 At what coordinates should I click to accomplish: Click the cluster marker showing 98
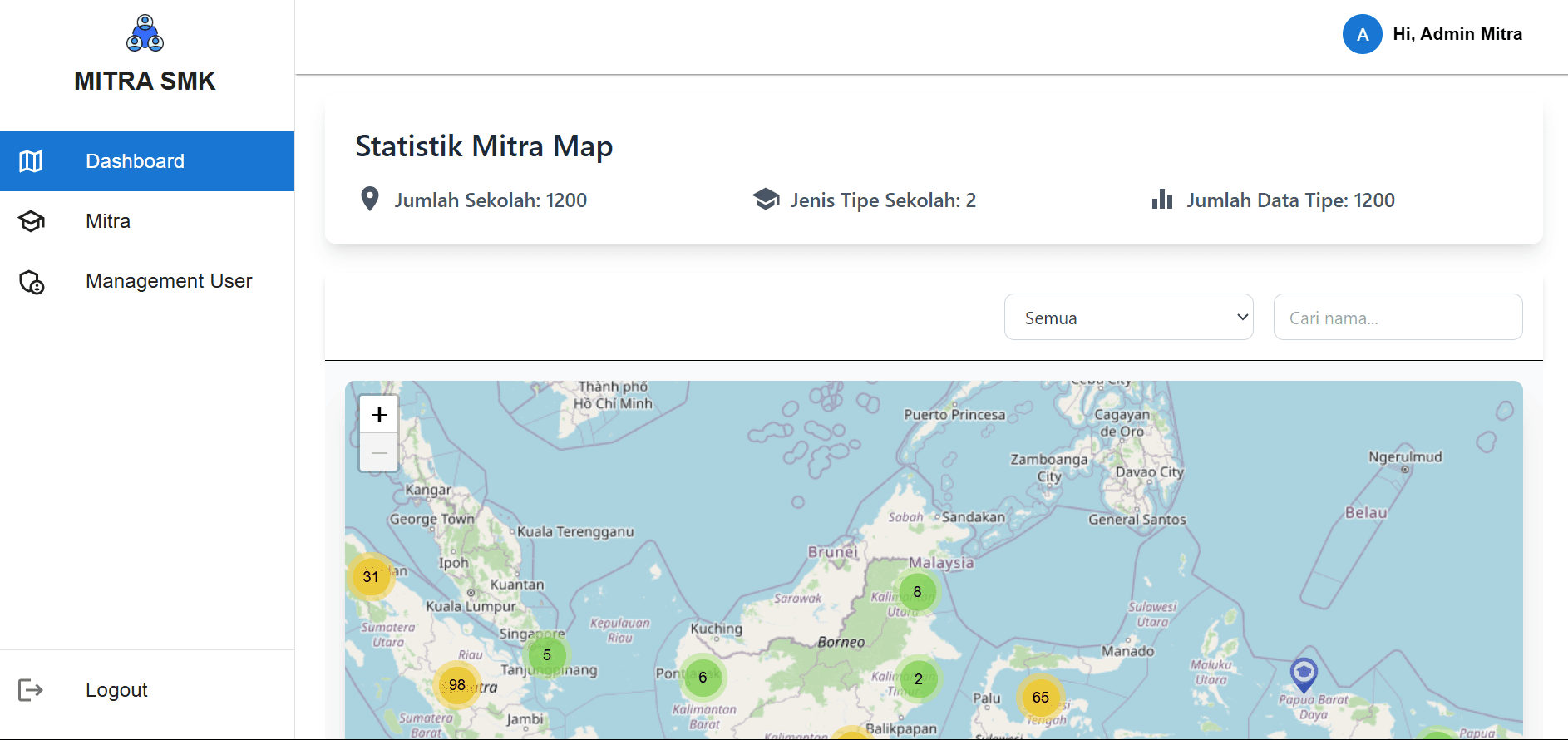coord(457,685)
